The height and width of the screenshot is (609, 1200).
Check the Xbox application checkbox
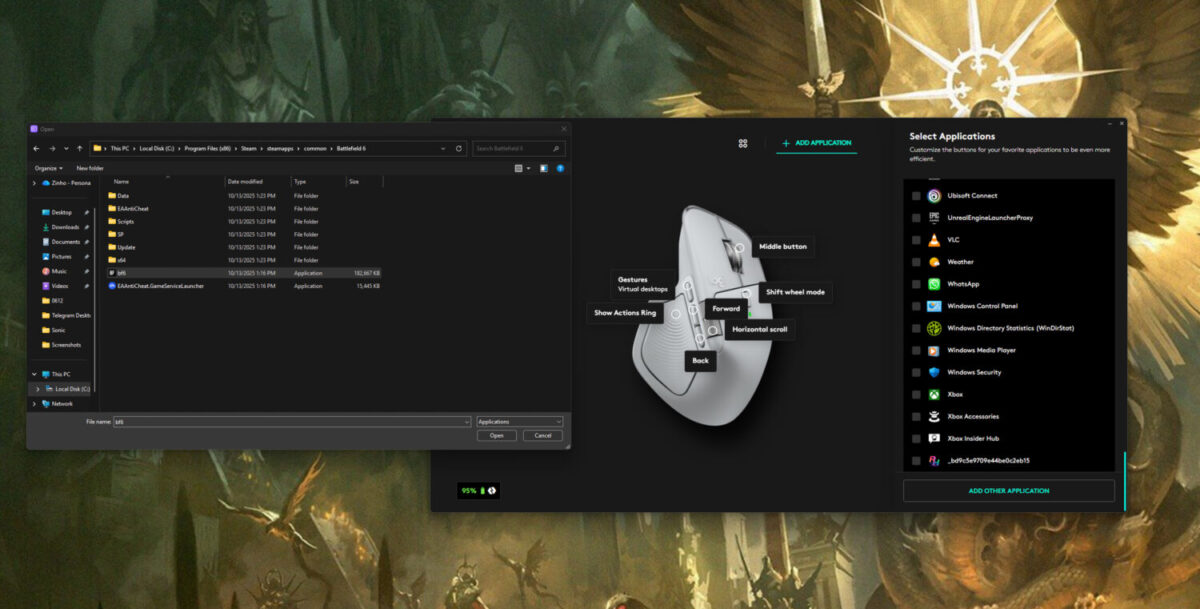point(916,395)
